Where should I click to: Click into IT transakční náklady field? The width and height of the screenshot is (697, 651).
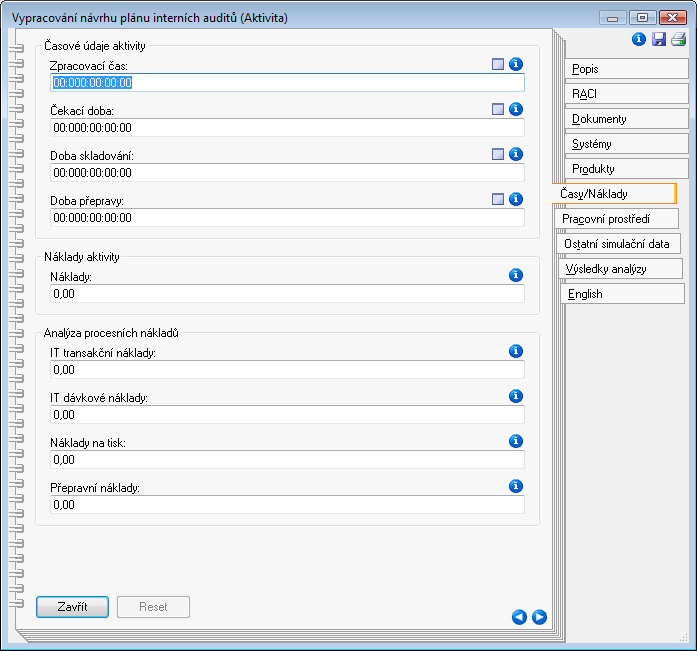click(287, 370)
